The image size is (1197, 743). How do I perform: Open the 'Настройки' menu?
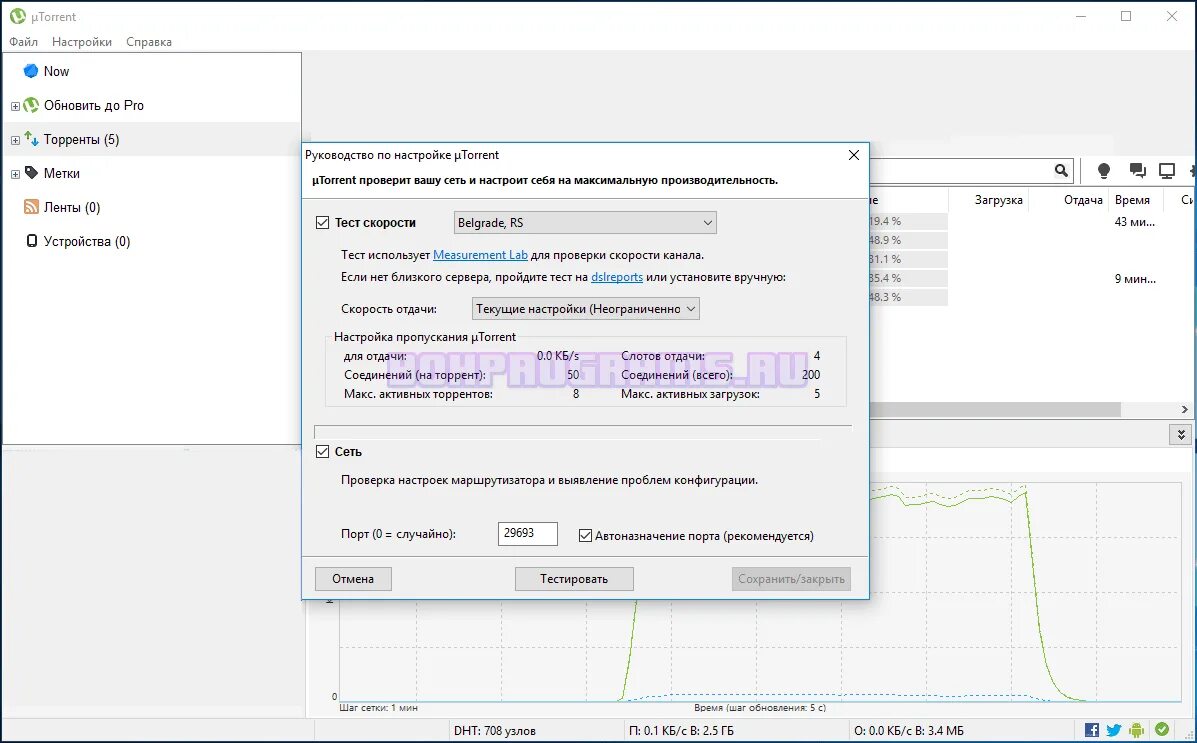coord(82,42)
